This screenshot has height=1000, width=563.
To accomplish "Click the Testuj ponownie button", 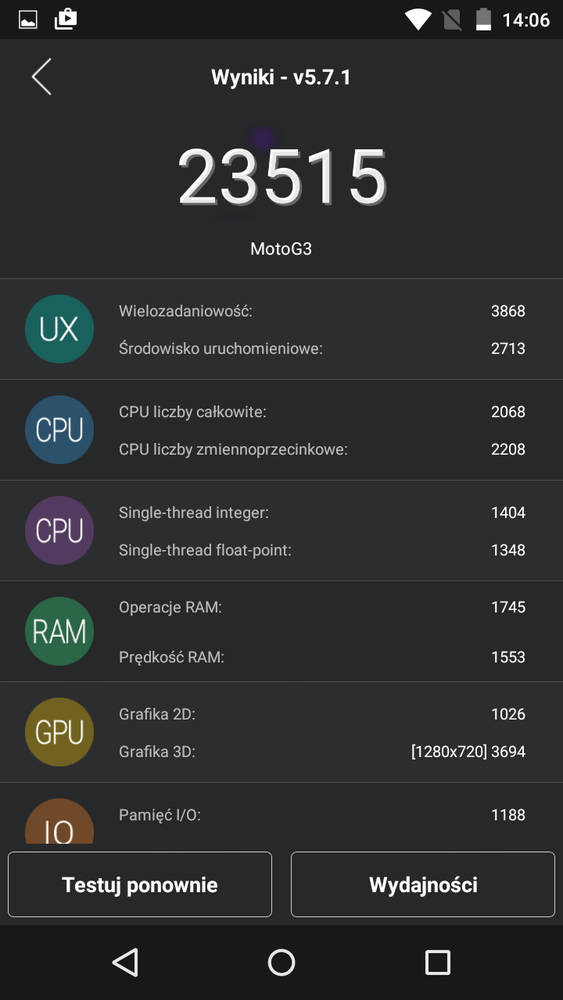I will click(140, 885).
